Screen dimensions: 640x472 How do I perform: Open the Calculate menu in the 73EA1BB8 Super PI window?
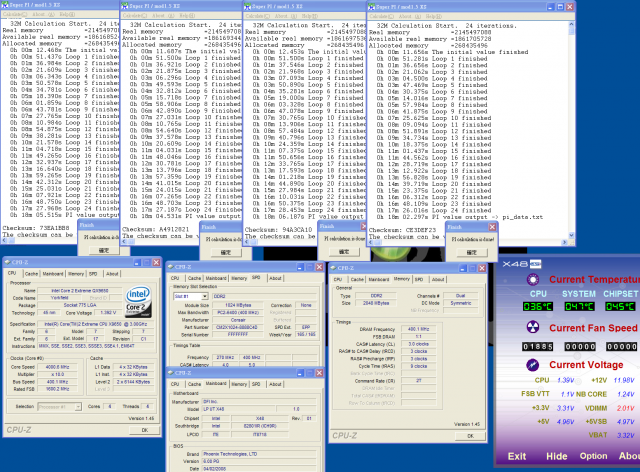tap(15, 14)
